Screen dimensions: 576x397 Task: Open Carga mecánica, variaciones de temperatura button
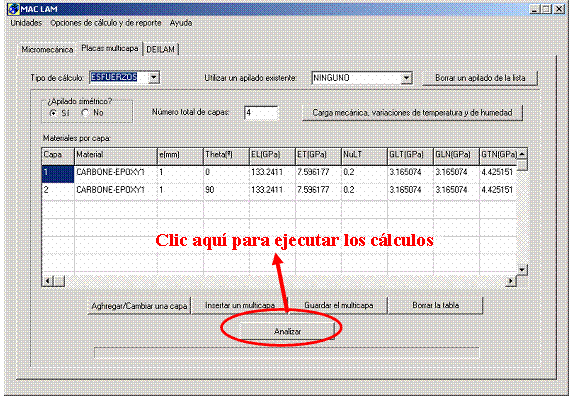(412, 113)
